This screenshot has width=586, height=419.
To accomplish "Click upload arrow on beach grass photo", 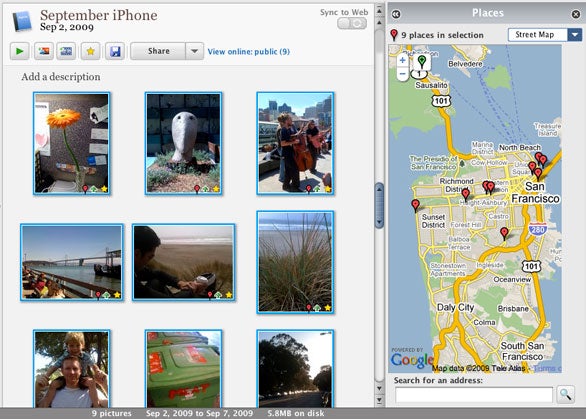I will click(x=317, y=308).
